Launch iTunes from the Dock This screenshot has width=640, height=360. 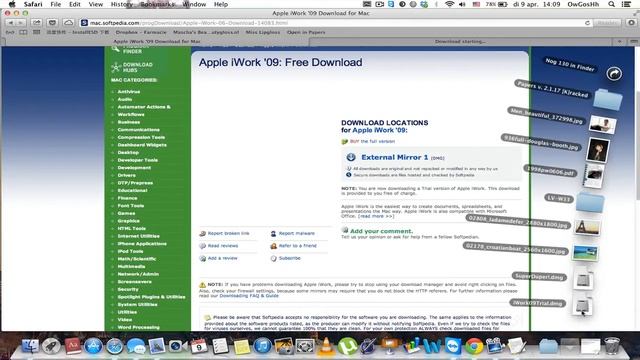(262, 346)
